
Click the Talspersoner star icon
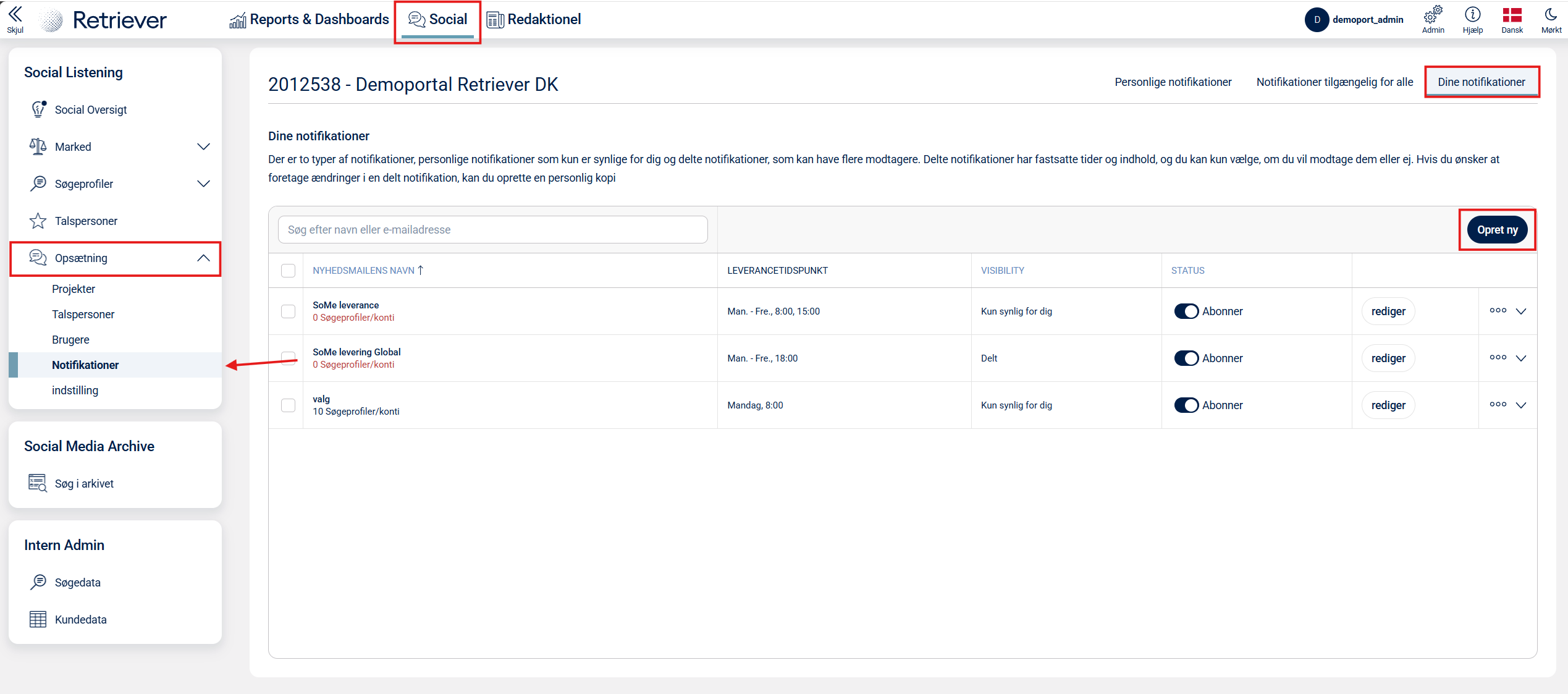click(38, 221)
